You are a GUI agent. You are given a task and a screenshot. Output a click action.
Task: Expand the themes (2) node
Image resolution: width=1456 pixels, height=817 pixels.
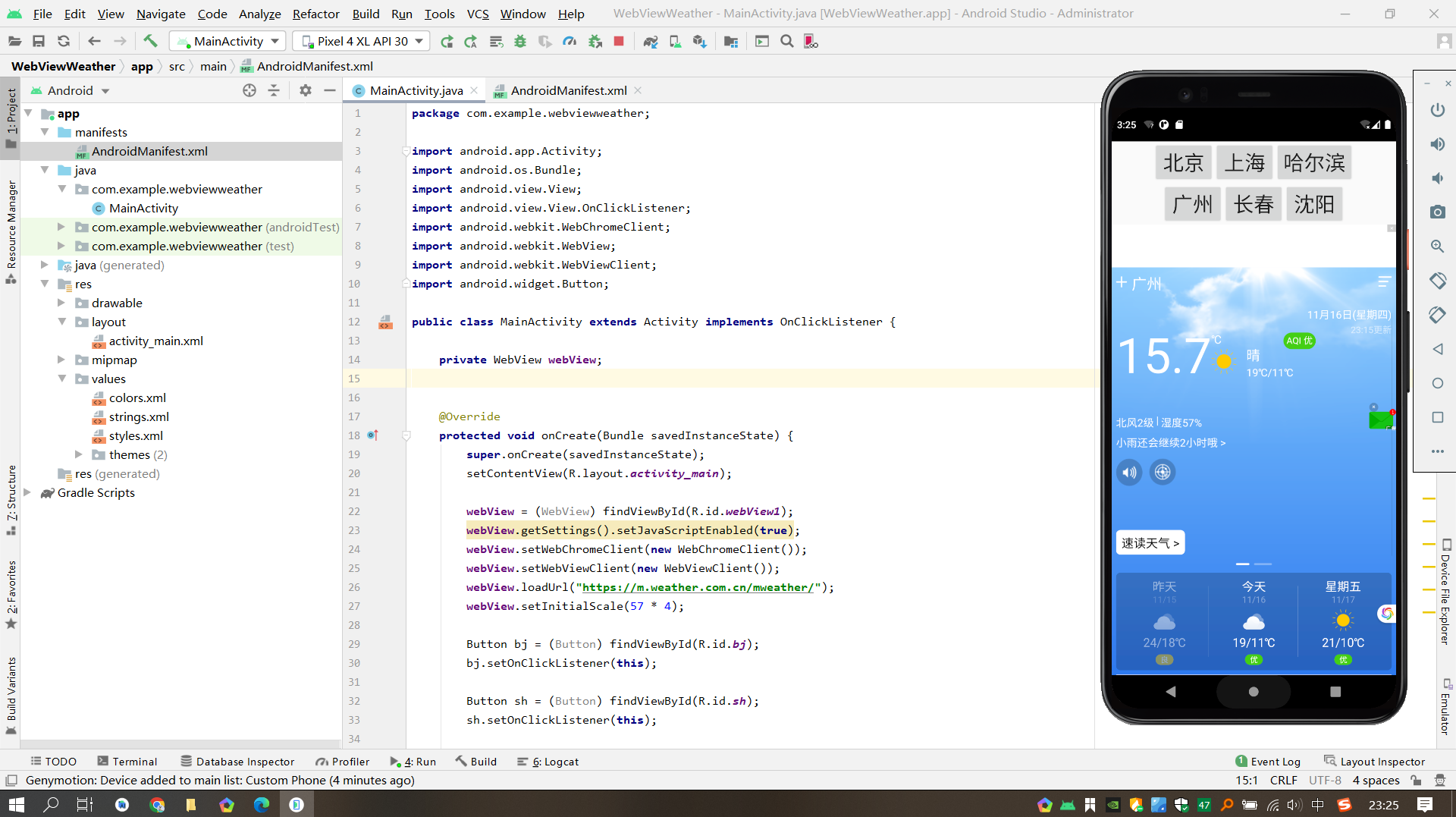point(79,454)
